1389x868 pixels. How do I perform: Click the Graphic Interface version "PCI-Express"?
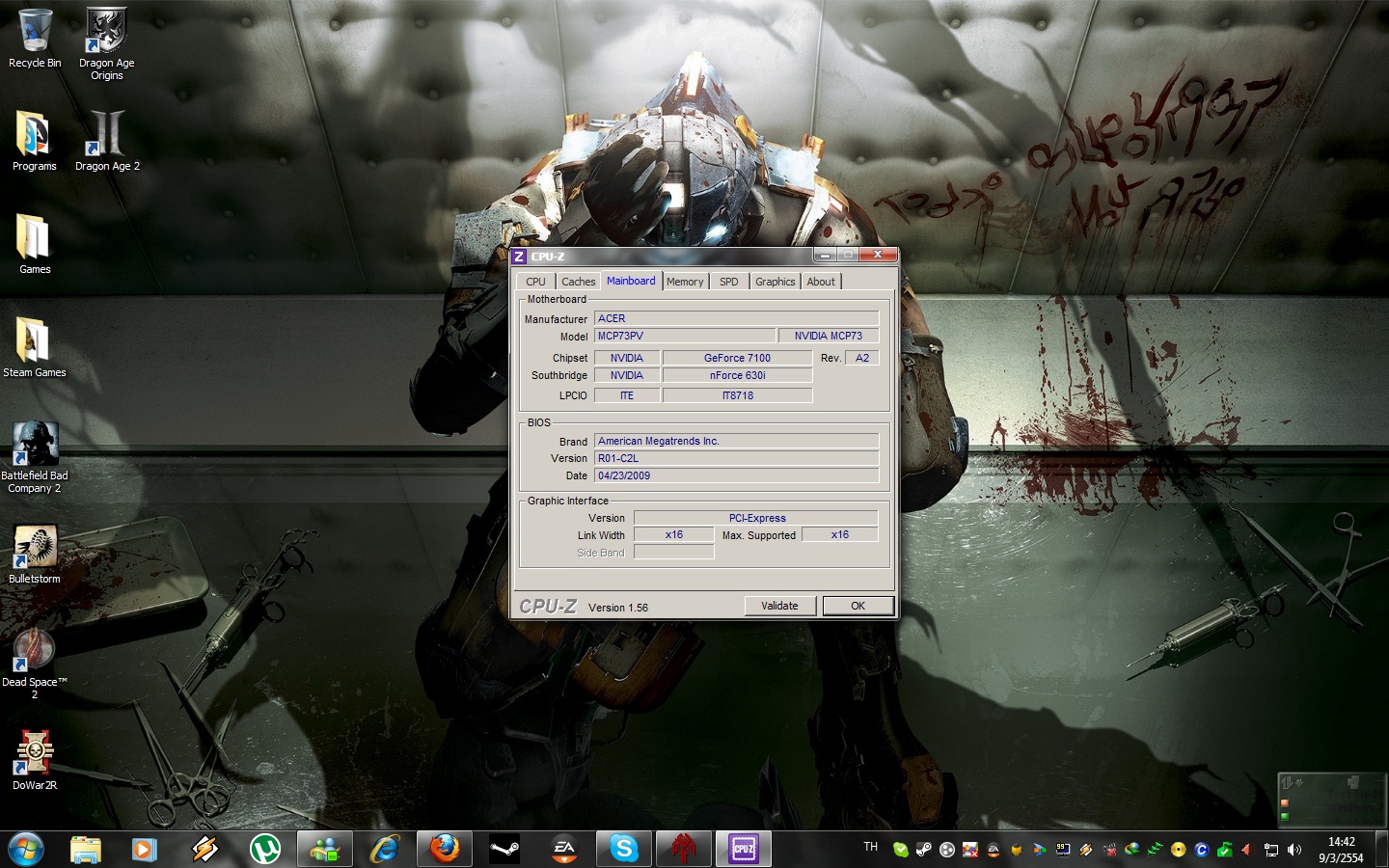coord(756,518)
